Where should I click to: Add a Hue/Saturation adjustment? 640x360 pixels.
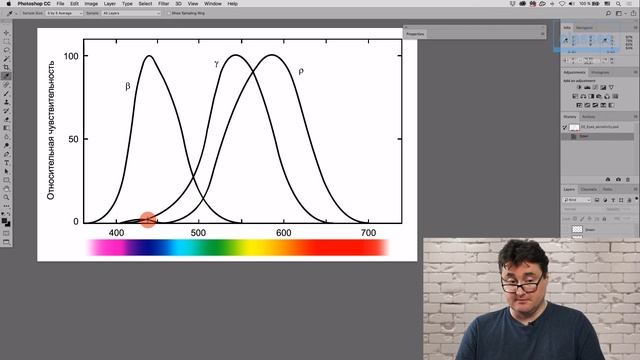pos(575,96)
